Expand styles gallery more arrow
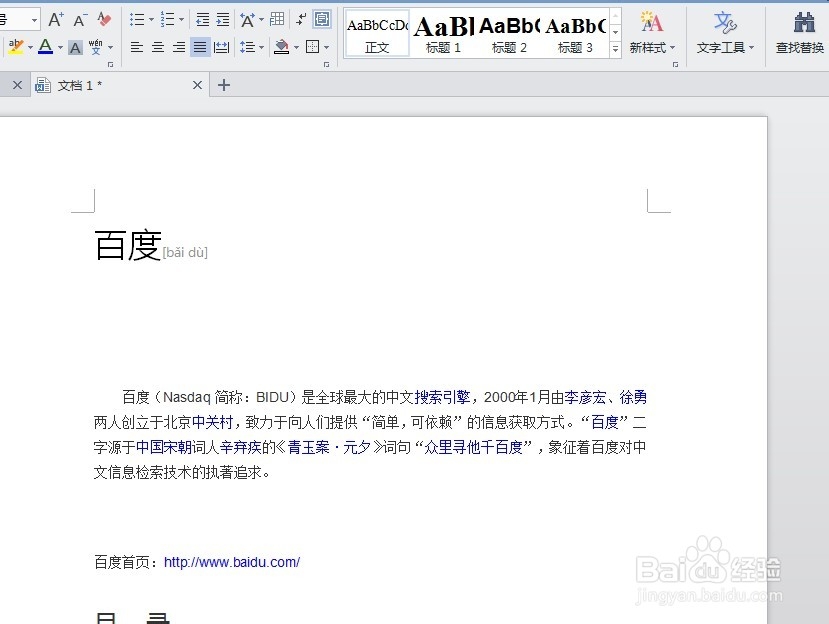Screen dimensions: 829x624 [x=615, y=49]
